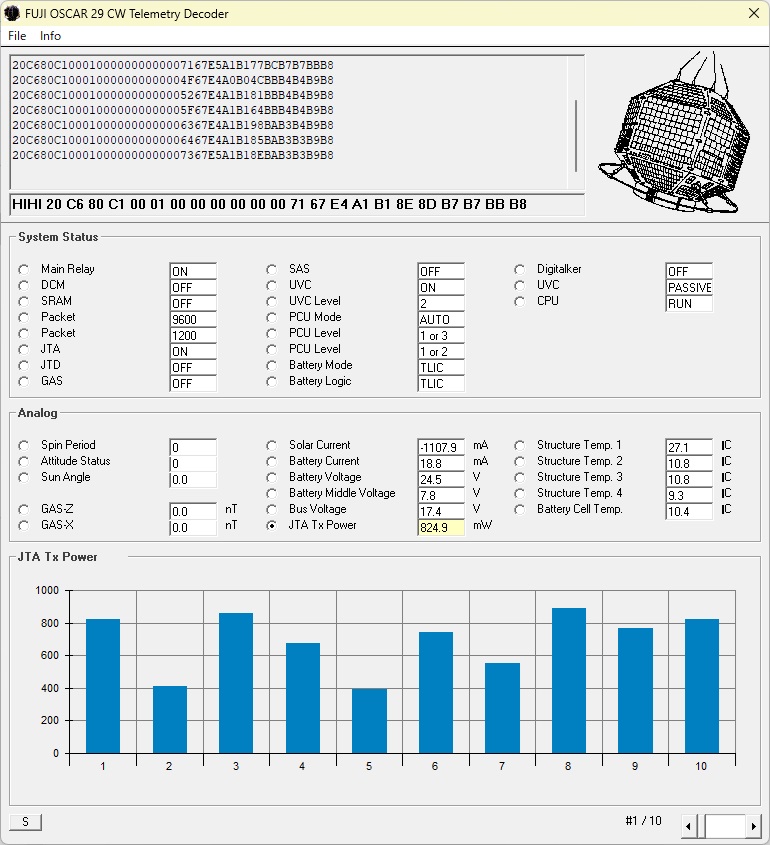Image resolution: width=770 pixels, height=845 pixels.
Task: Click the Battery Voltage value field 24.5
Action: click(441, 480)
